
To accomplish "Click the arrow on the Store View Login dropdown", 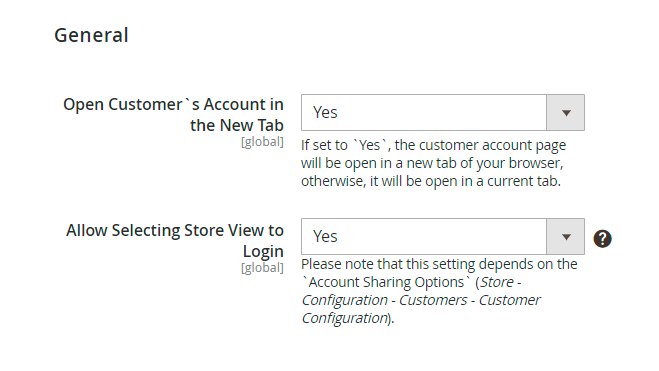I will click(566, 236).
